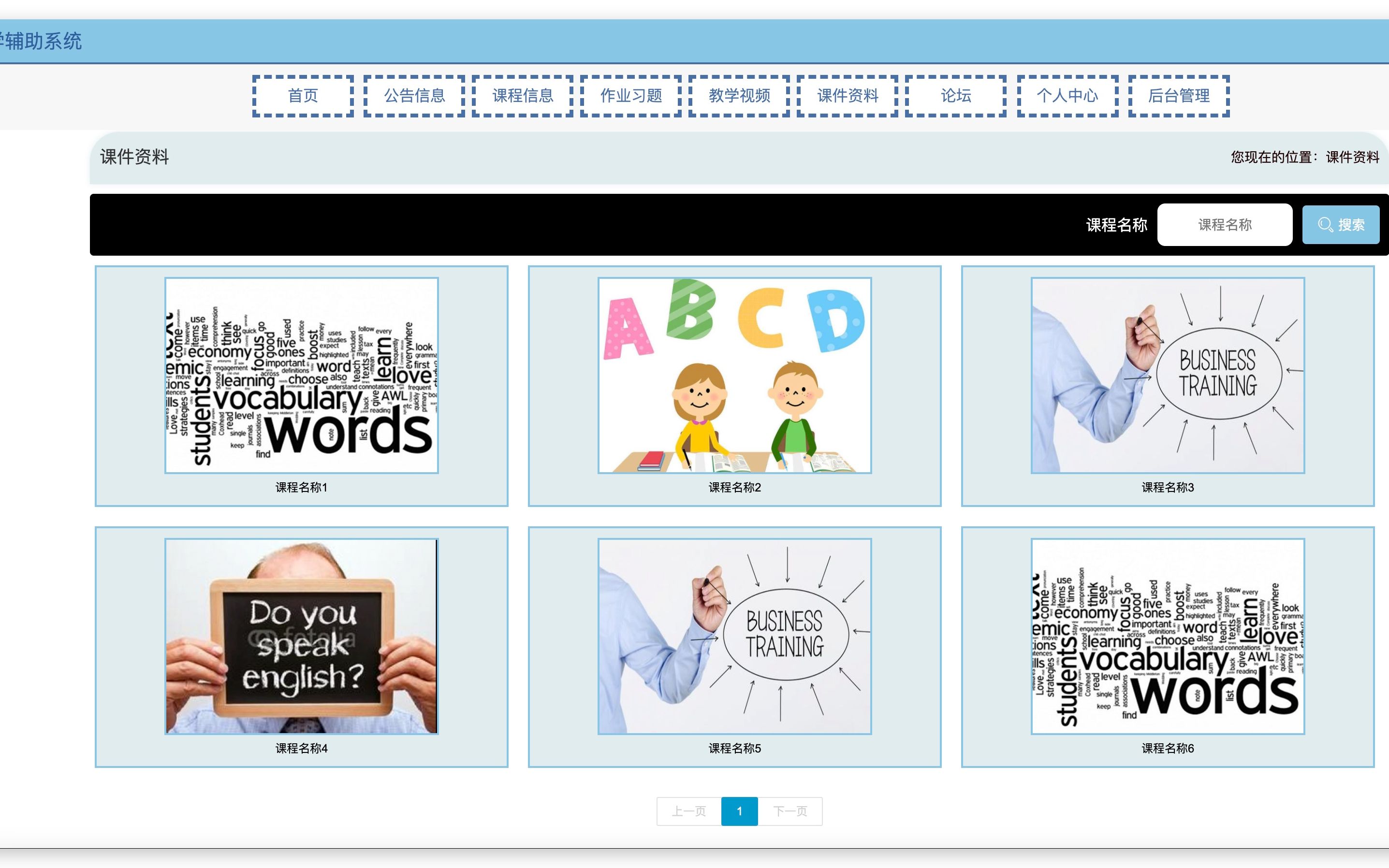The width and height of the screenshot is (1389, 868).
Task: Focus the 课程名称 search input field
Action: coord(1225,224)
